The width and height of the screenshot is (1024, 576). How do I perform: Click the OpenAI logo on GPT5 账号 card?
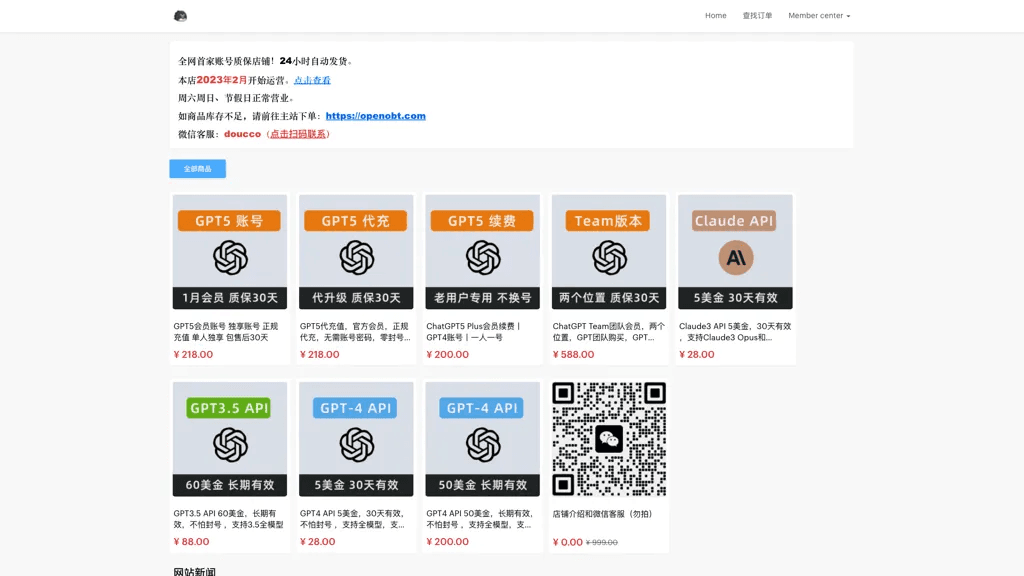(230, 257)
